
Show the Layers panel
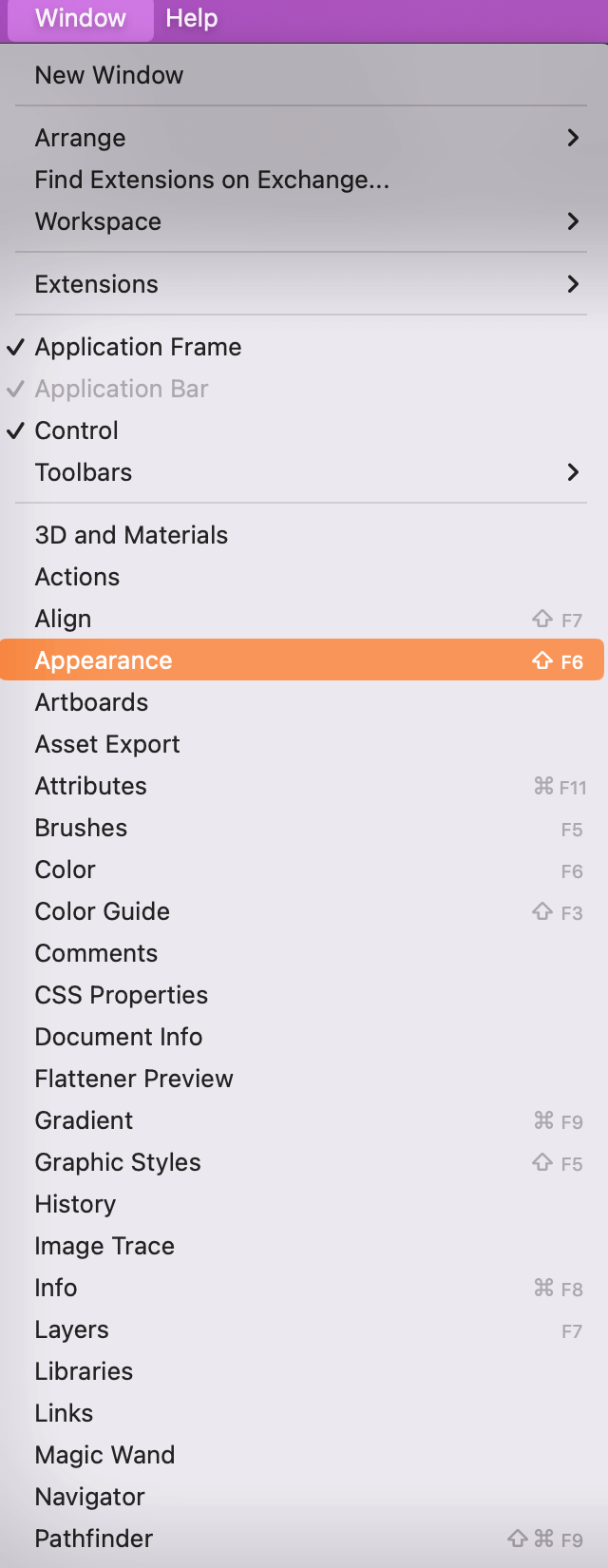71,1329
